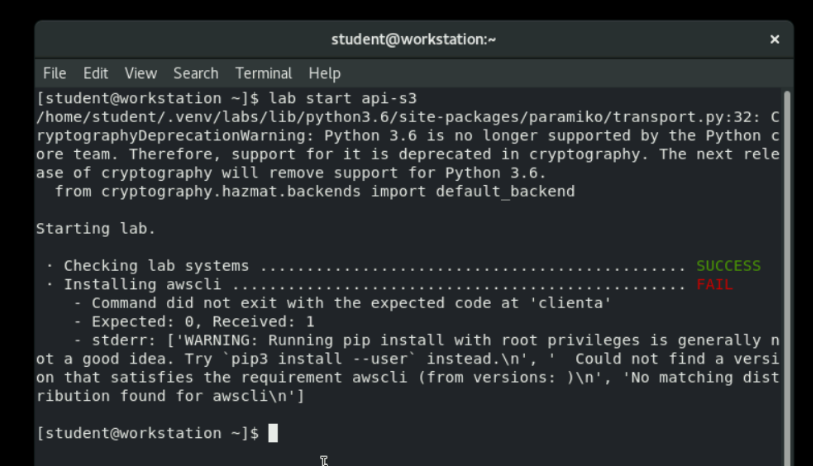
Task: Click the 'from cryptography.hazmat.backends' import line
Action: click(314, 191)
